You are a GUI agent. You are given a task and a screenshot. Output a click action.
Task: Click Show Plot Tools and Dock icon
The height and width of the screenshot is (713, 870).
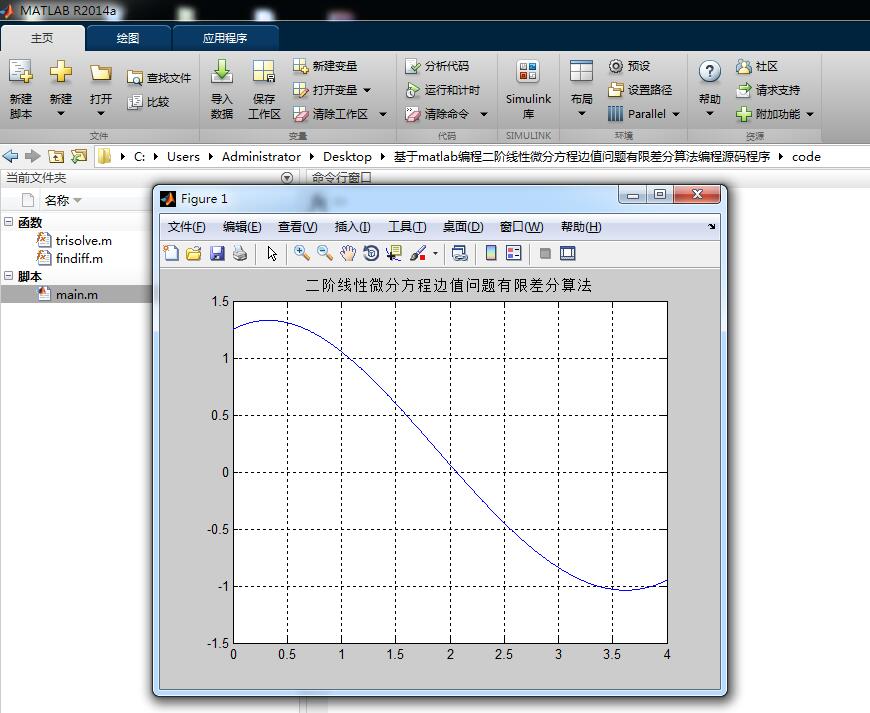coord(568,254)
